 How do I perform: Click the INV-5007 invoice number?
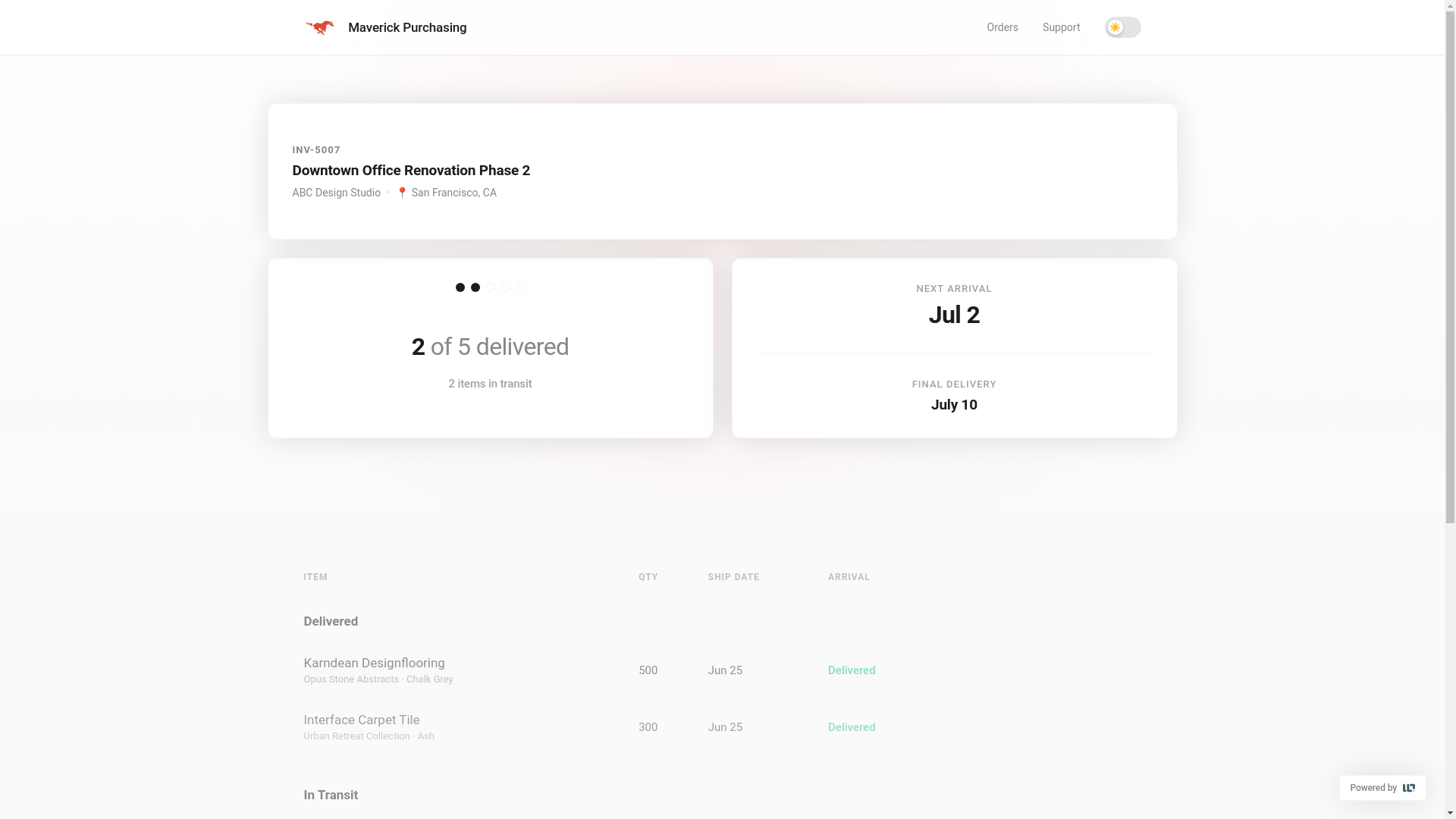(316, 150)
